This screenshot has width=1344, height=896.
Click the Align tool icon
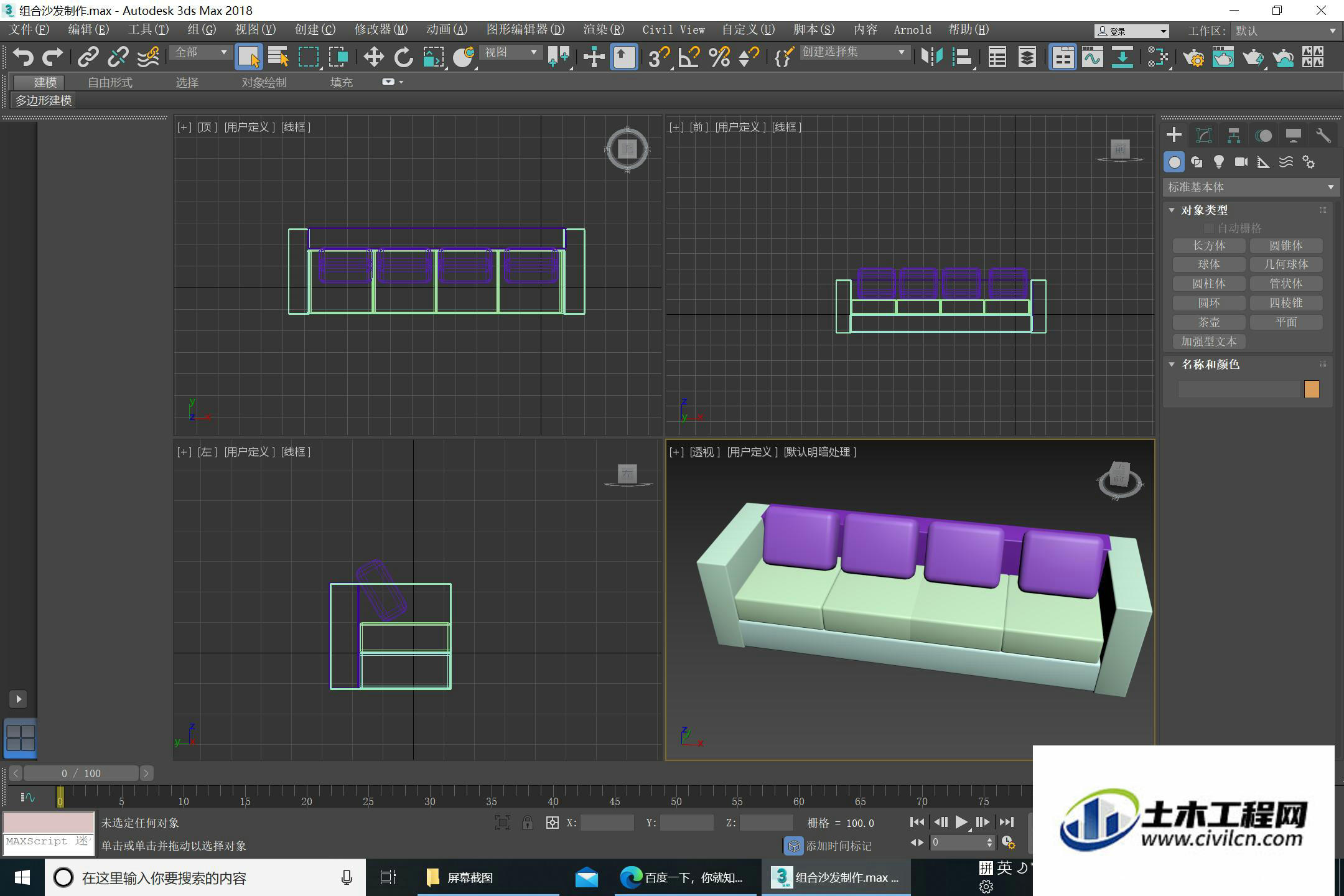tap(962, 57)
